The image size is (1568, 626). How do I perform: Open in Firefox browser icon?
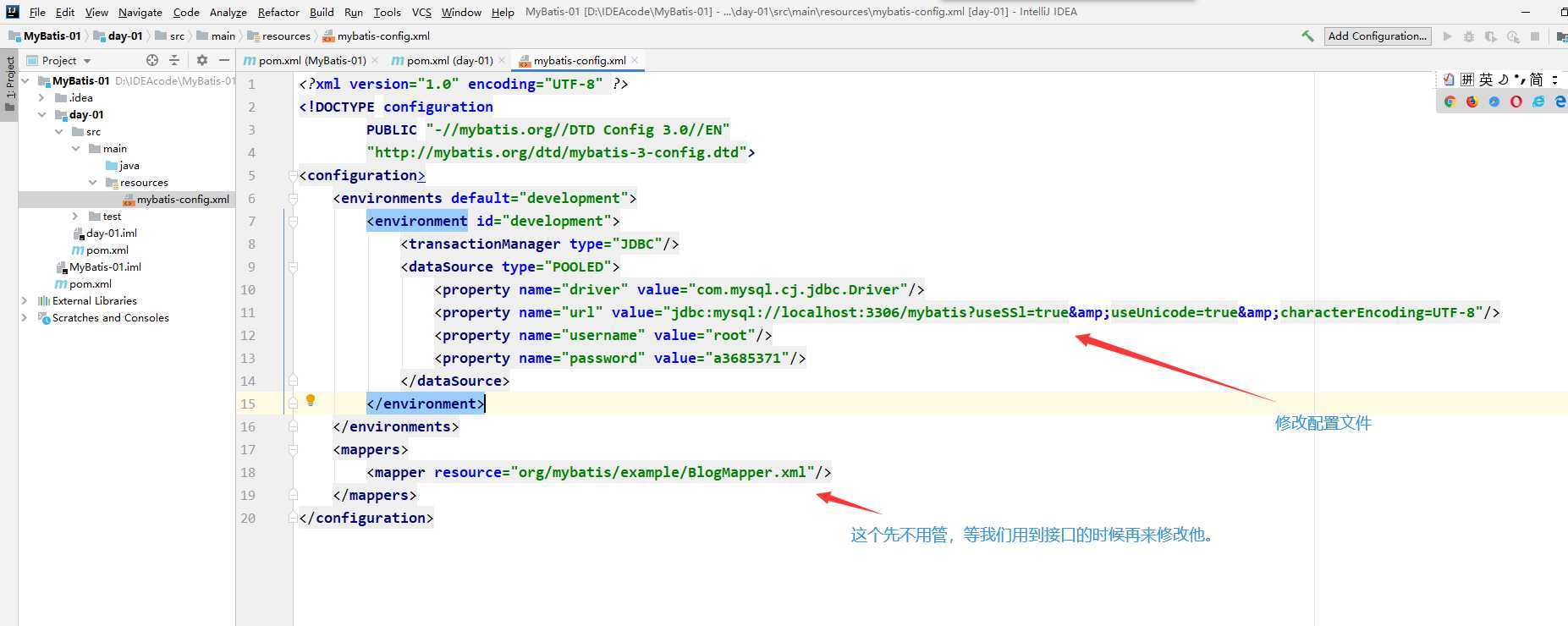(1472, 102)
